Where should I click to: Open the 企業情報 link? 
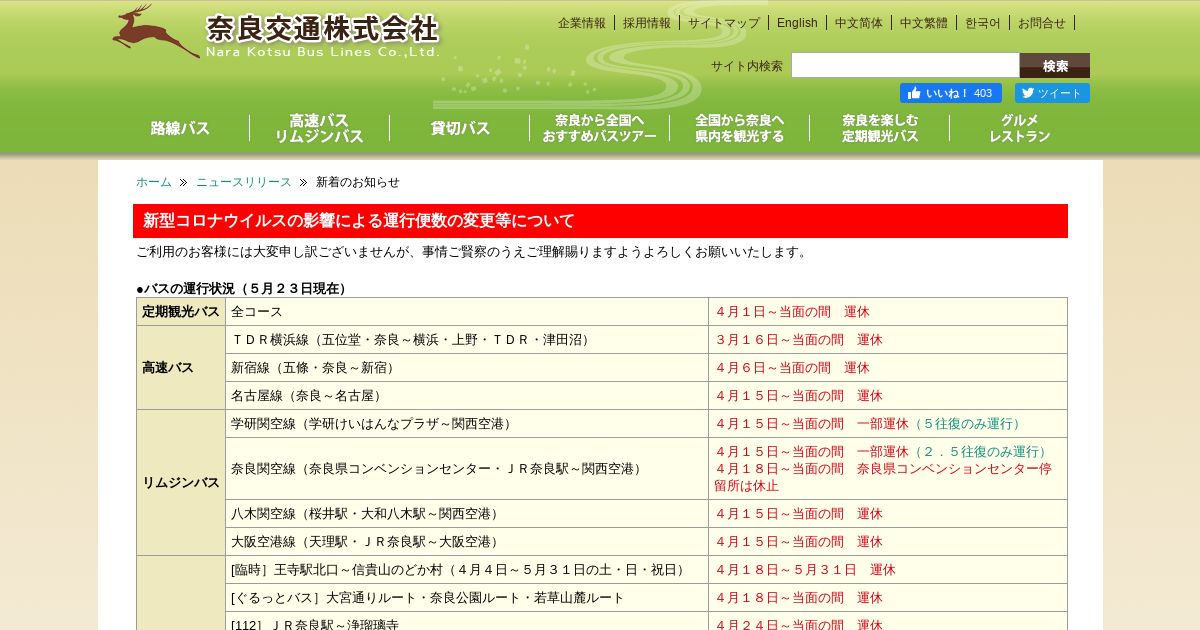[582, 23]
